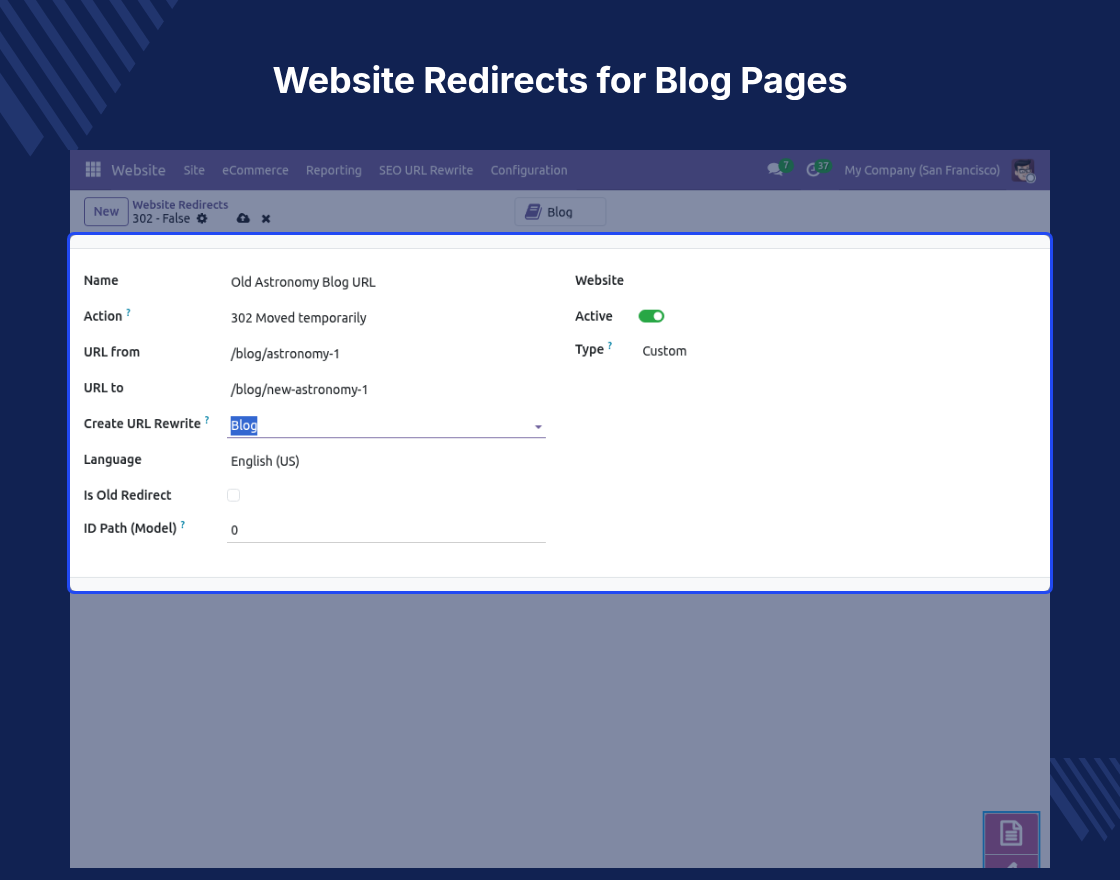Click the help mark next to ID Path (Model)
Screen dimensions: 1120x880
[x=183, y=524]
